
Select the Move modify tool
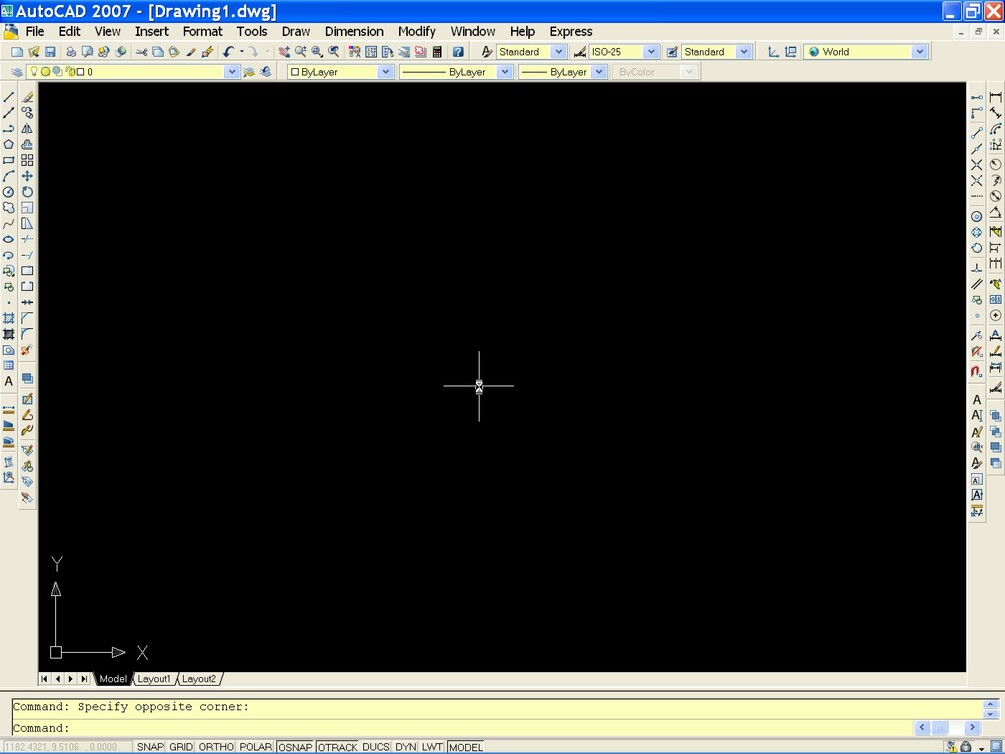(27, 176)
